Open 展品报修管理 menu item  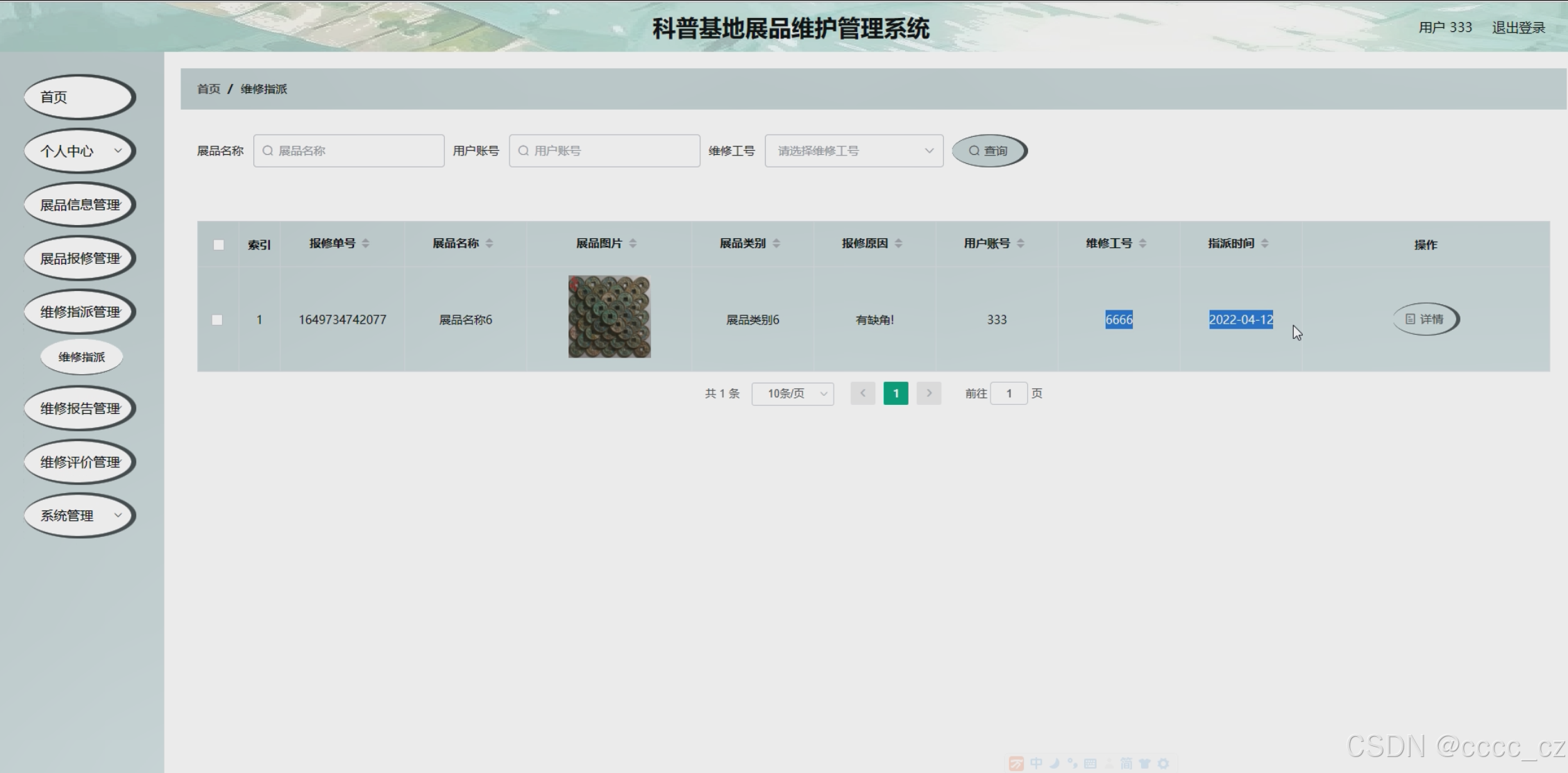(80, 258)
